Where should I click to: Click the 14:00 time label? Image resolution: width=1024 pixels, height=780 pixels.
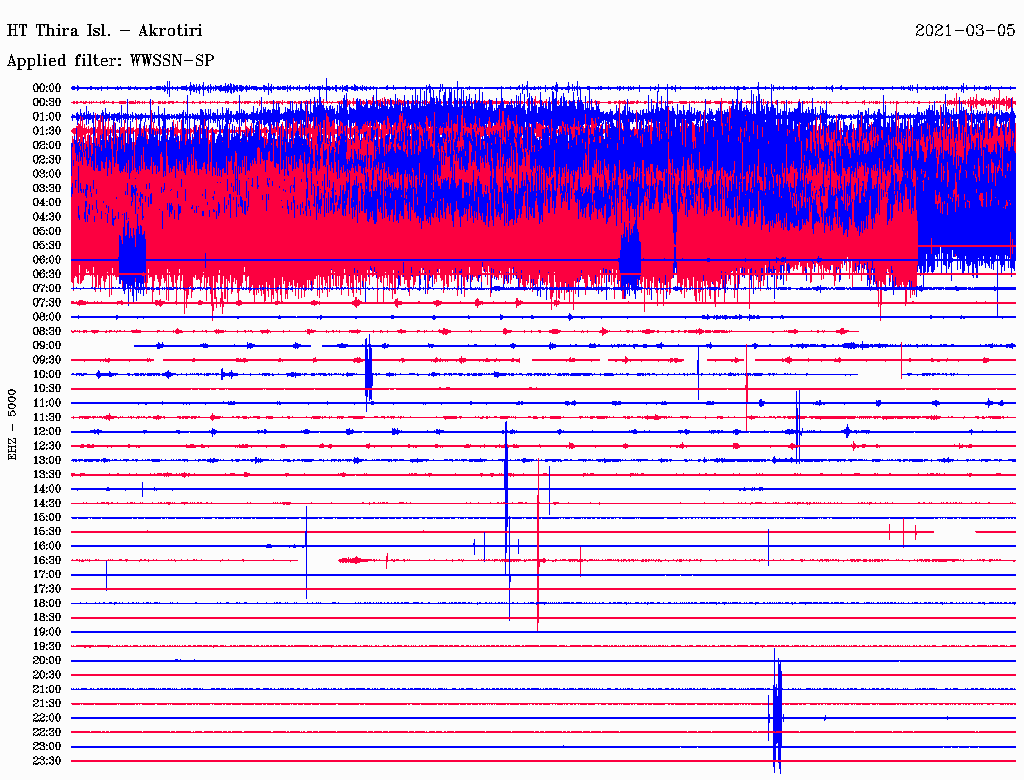(47, 489)
